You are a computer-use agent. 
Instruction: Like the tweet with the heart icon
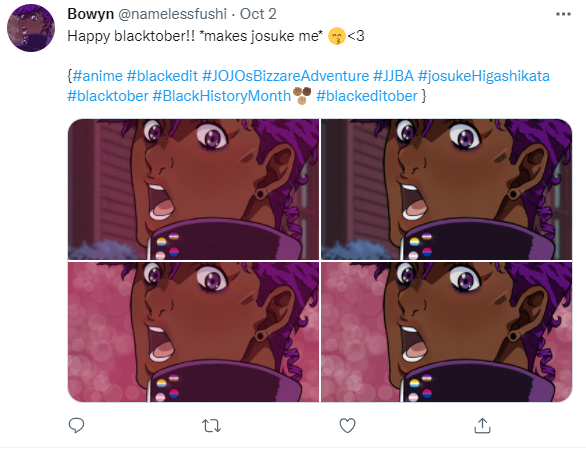click(347, 425)
